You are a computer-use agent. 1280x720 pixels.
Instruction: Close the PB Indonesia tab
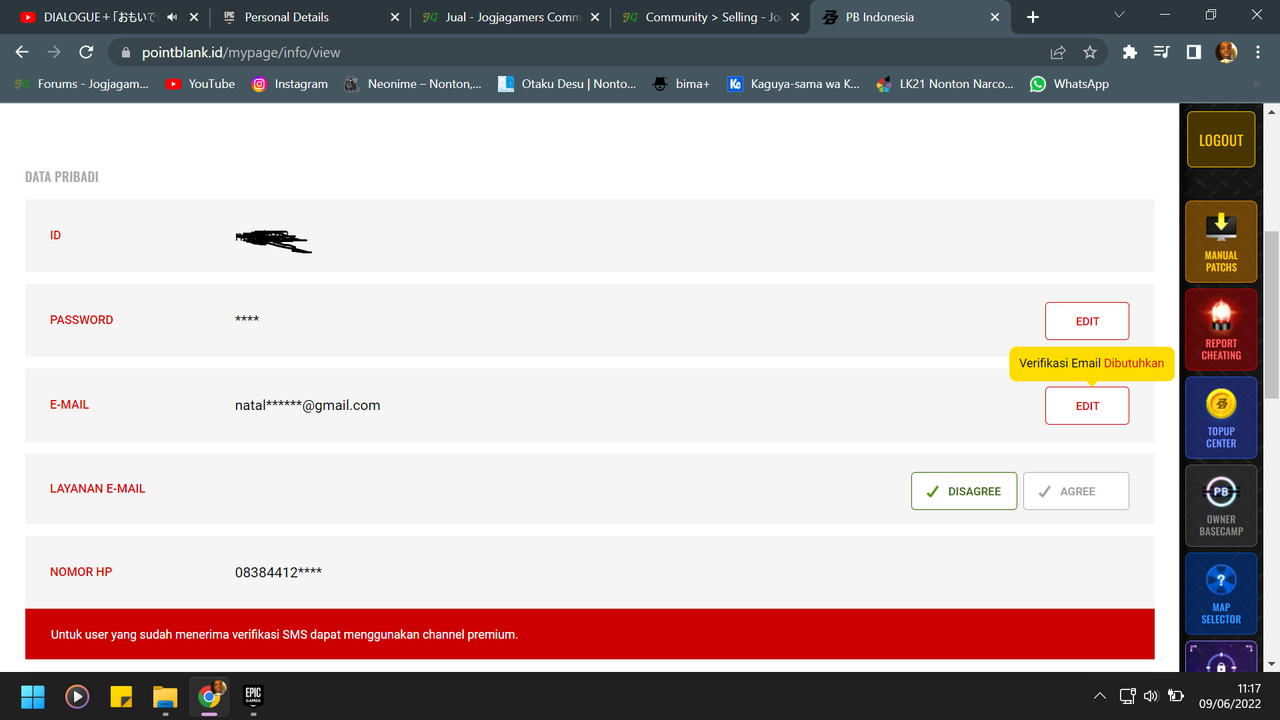tap(995, 17)
